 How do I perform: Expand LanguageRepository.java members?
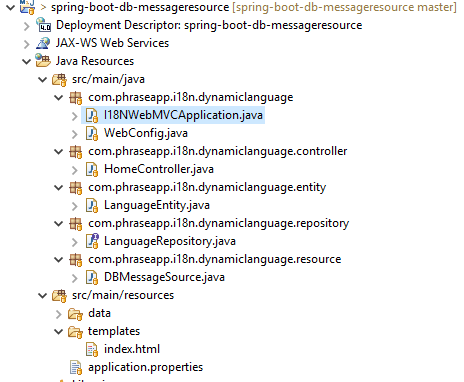coord(75,242)
